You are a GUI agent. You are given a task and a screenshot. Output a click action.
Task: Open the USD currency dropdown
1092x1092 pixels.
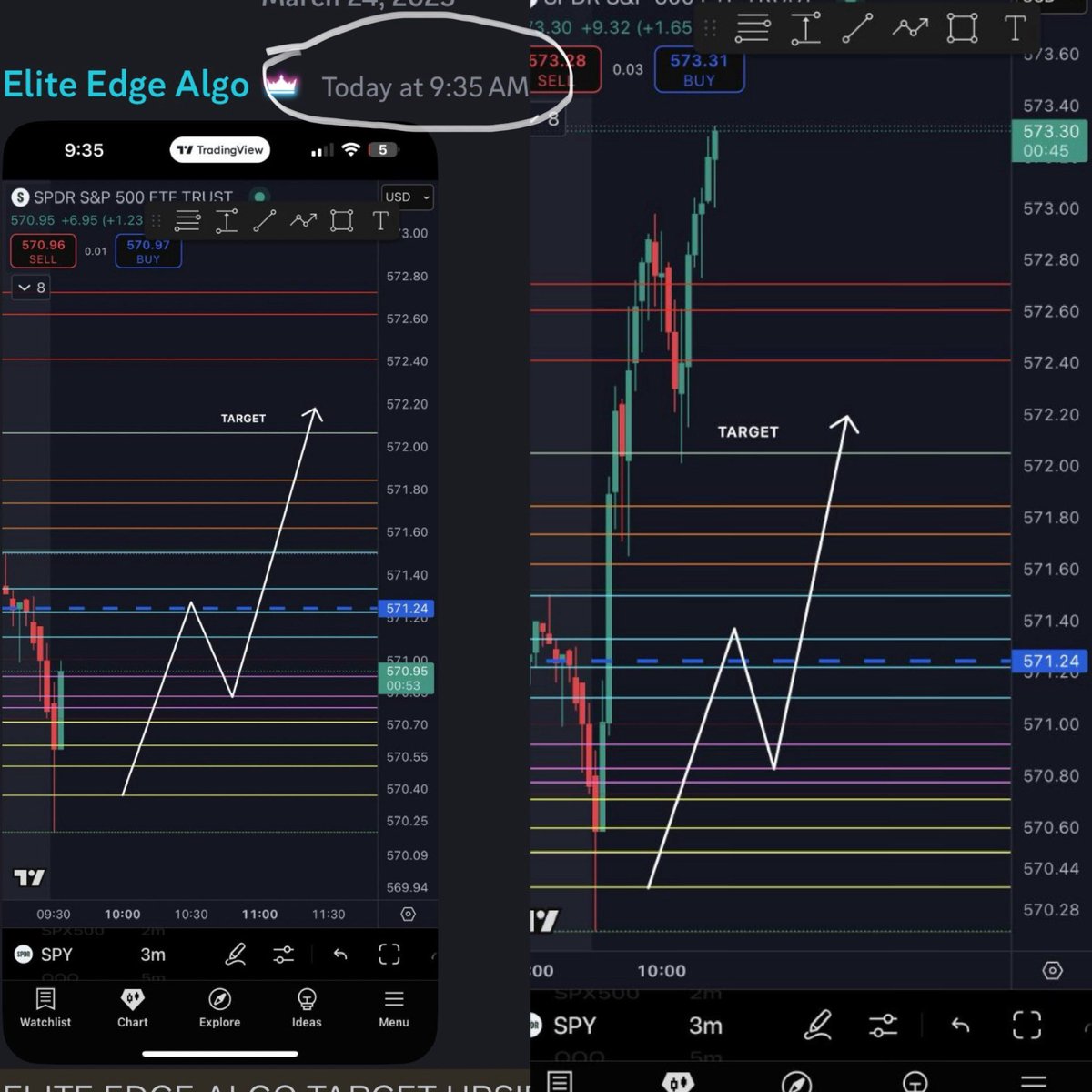[x=407, y=197]
